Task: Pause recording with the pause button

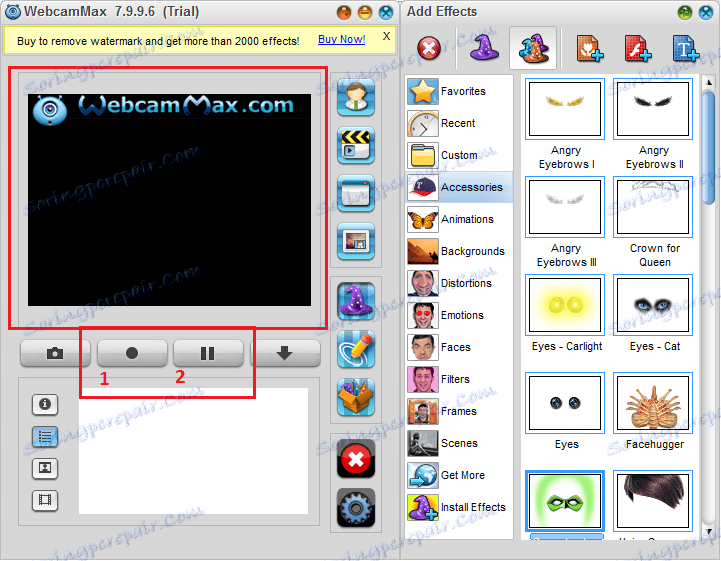Action: [x=208, y=353]
